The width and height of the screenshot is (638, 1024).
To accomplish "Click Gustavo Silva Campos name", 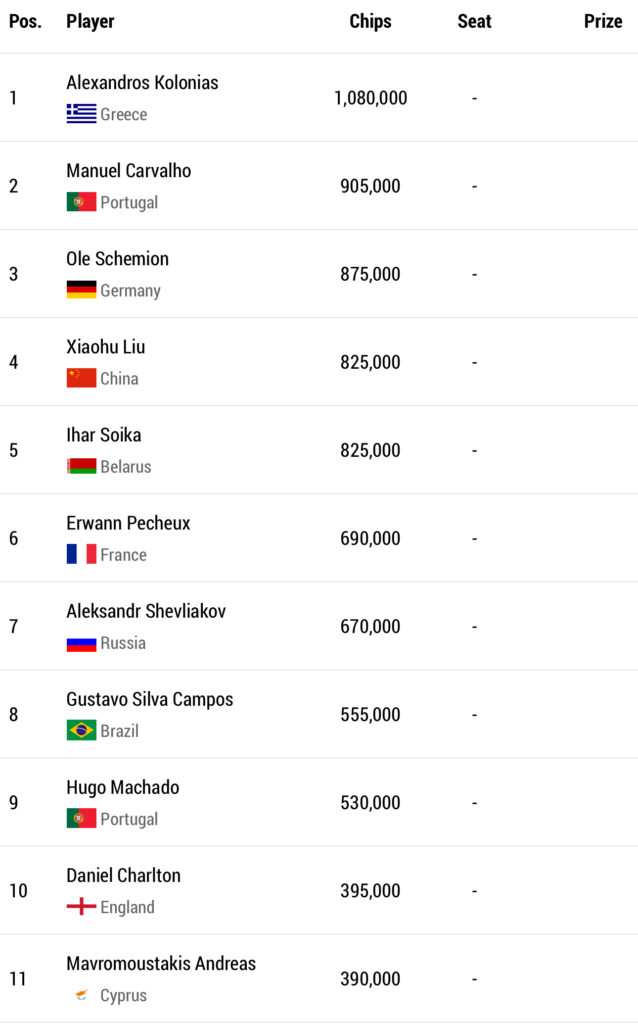I will pos(149,699).
